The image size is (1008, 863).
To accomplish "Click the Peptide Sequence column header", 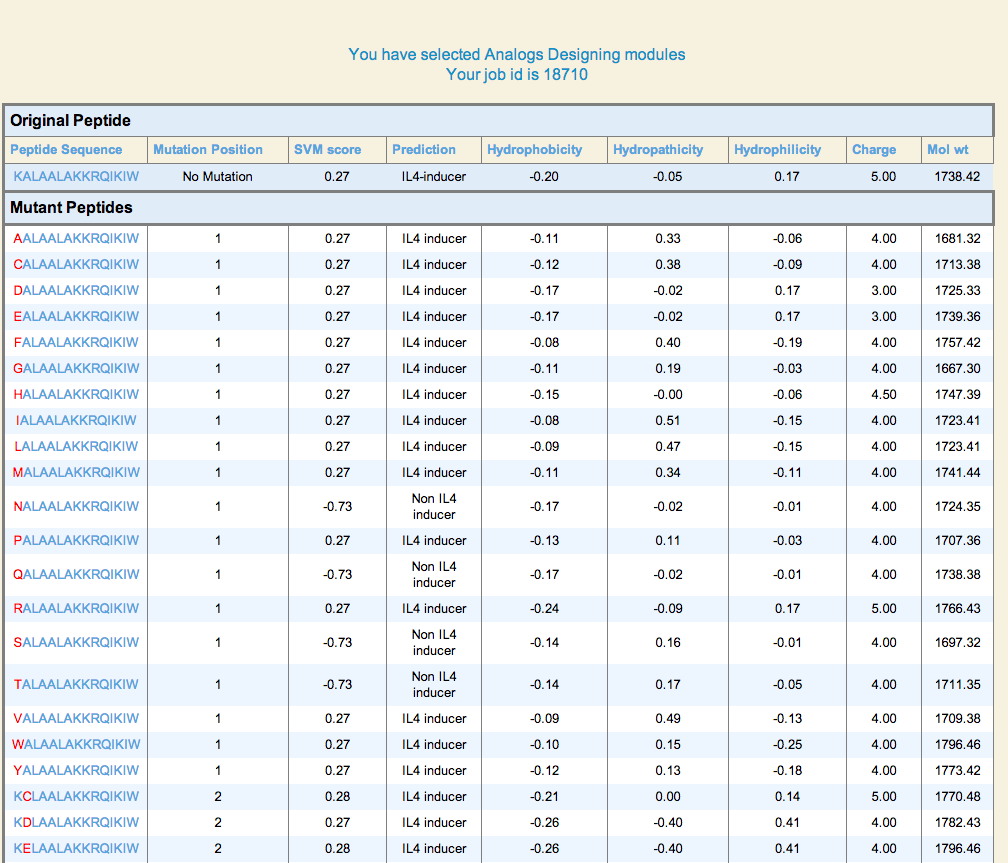I will [x=66, y=150].
